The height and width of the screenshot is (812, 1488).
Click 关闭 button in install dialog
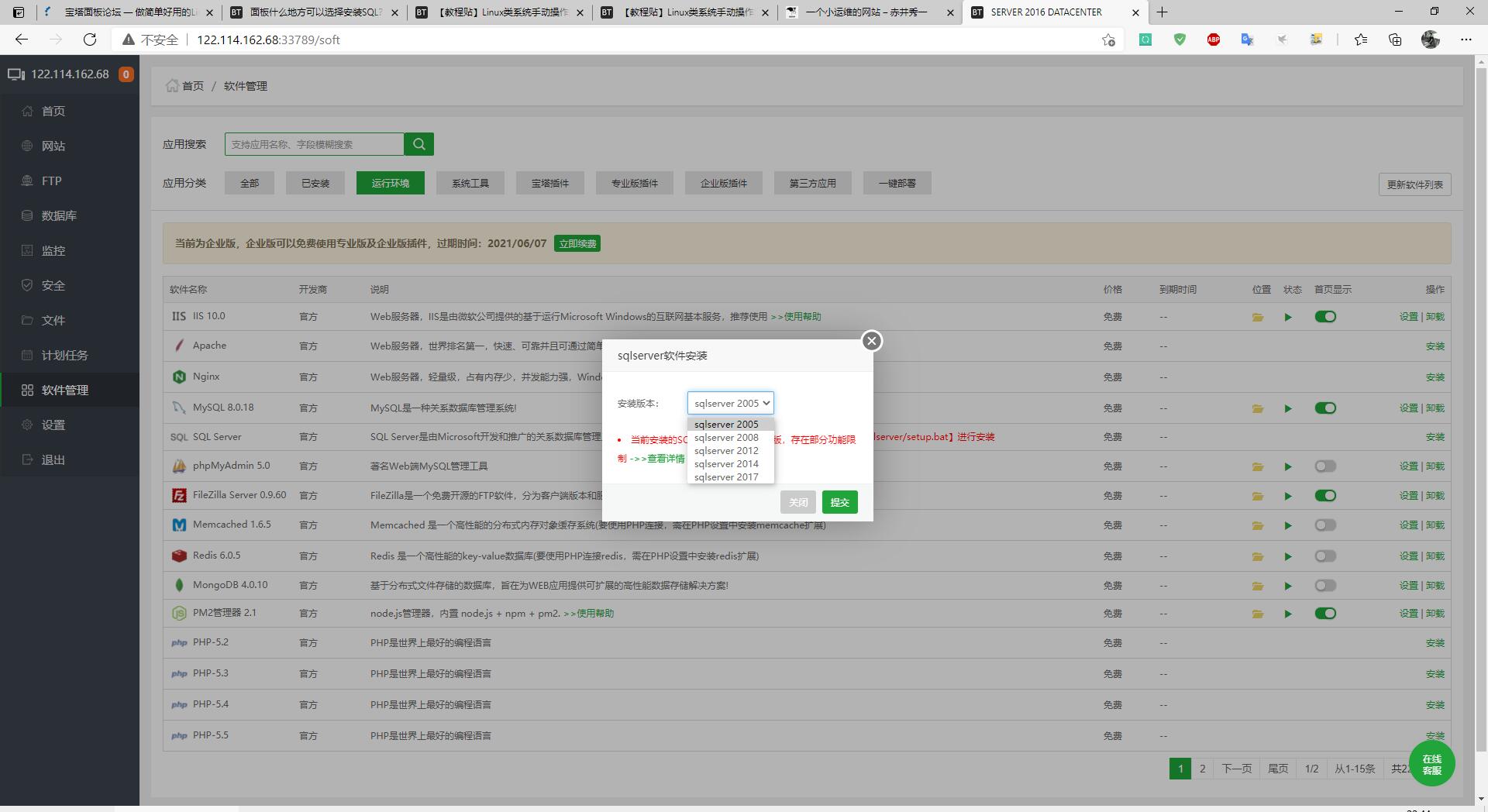(x=798, y=502)
